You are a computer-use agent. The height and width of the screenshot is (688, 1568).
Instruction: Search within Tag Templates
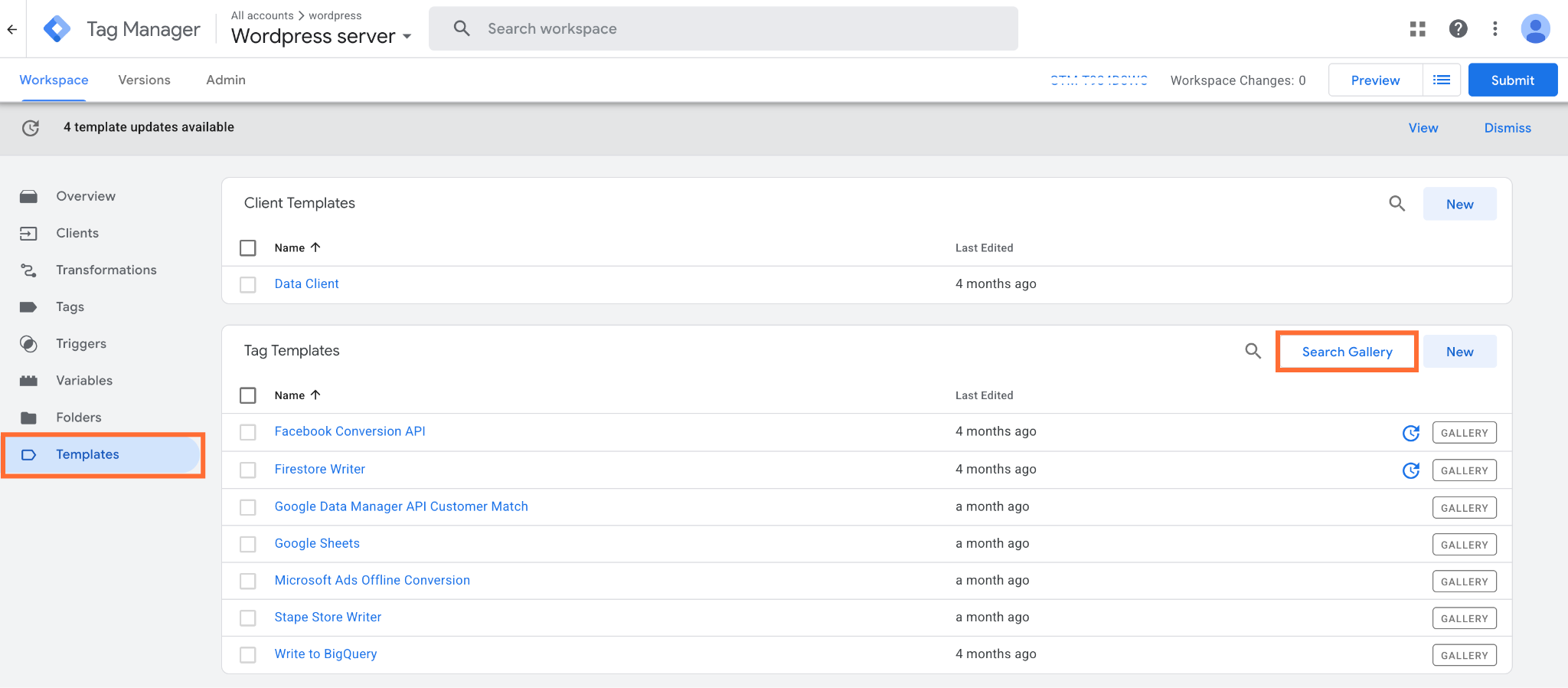pyautogui.click(x=1253, y=352)
